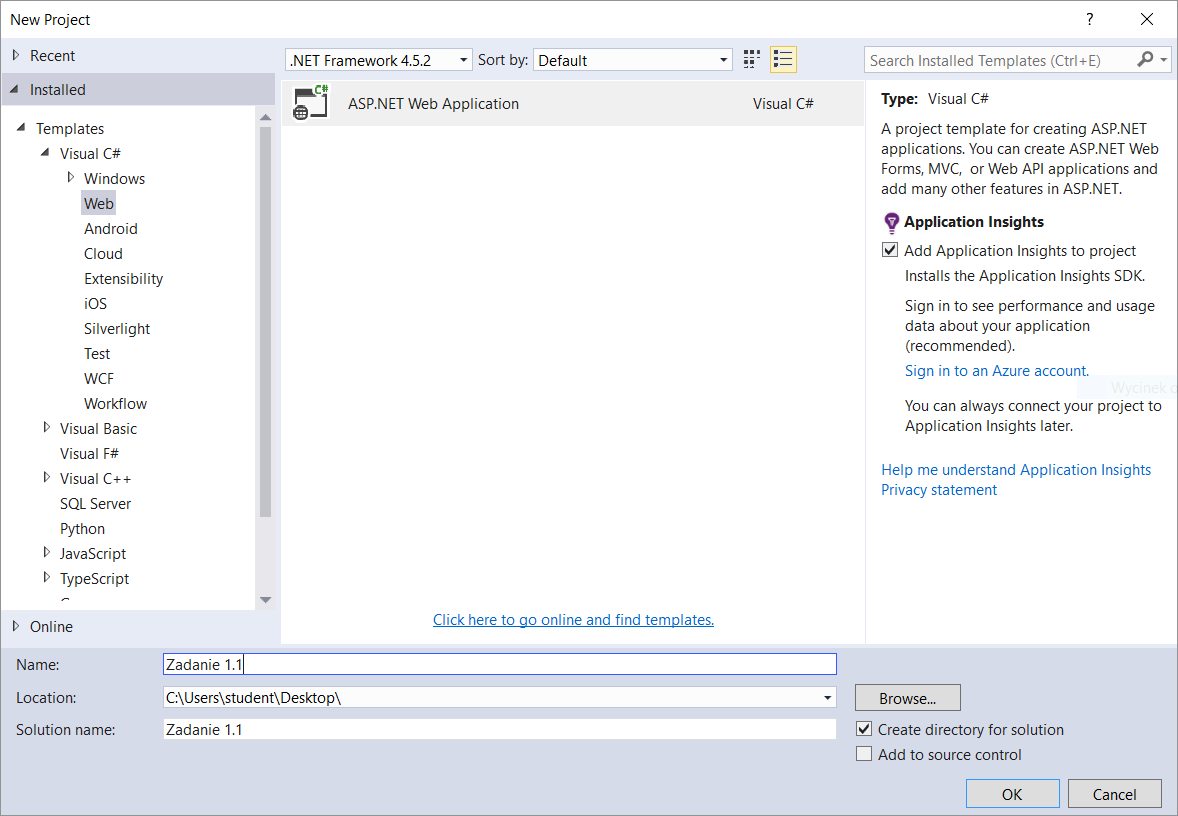Click the Browse... button
Screen dimensions: 1178x816
pyautogui.click(x=908, y=698)
